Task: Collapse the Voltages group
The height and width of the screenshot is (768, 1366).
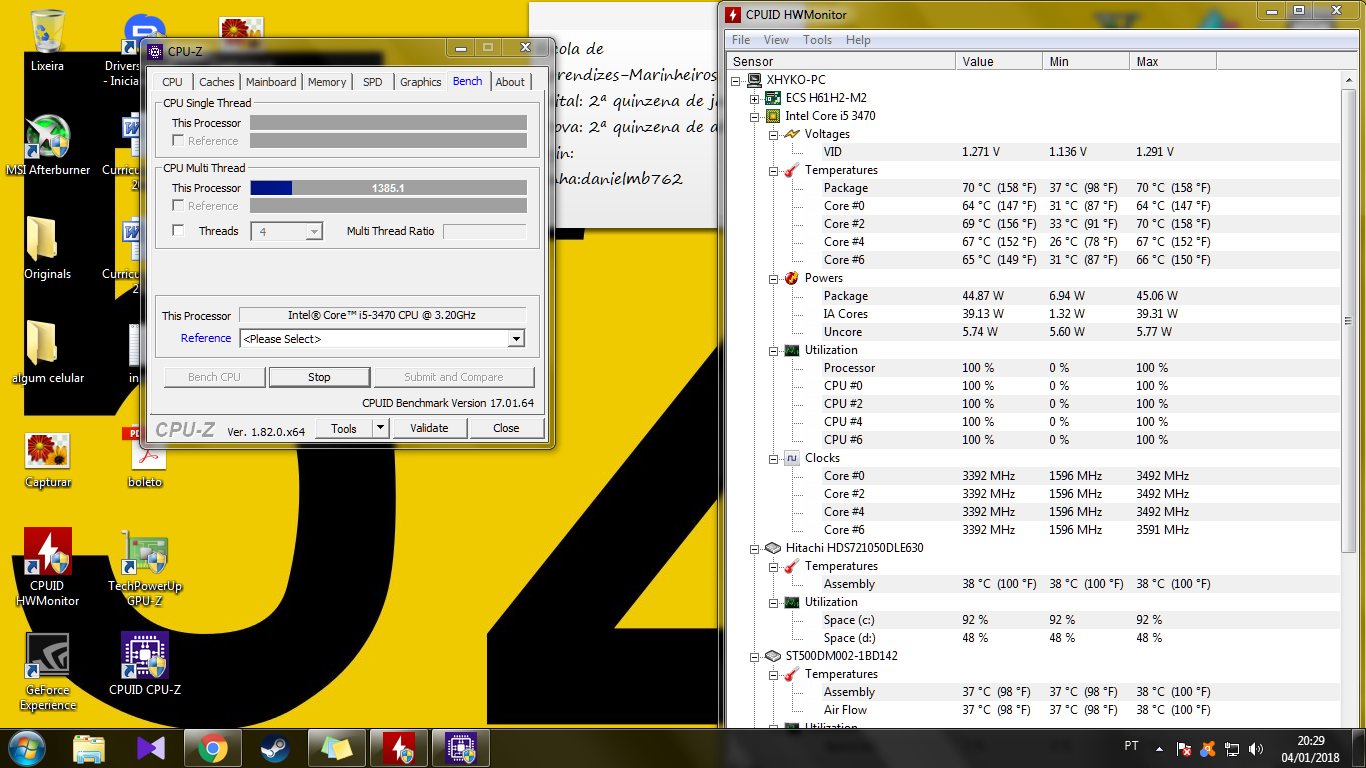Action: click(773, 134)
